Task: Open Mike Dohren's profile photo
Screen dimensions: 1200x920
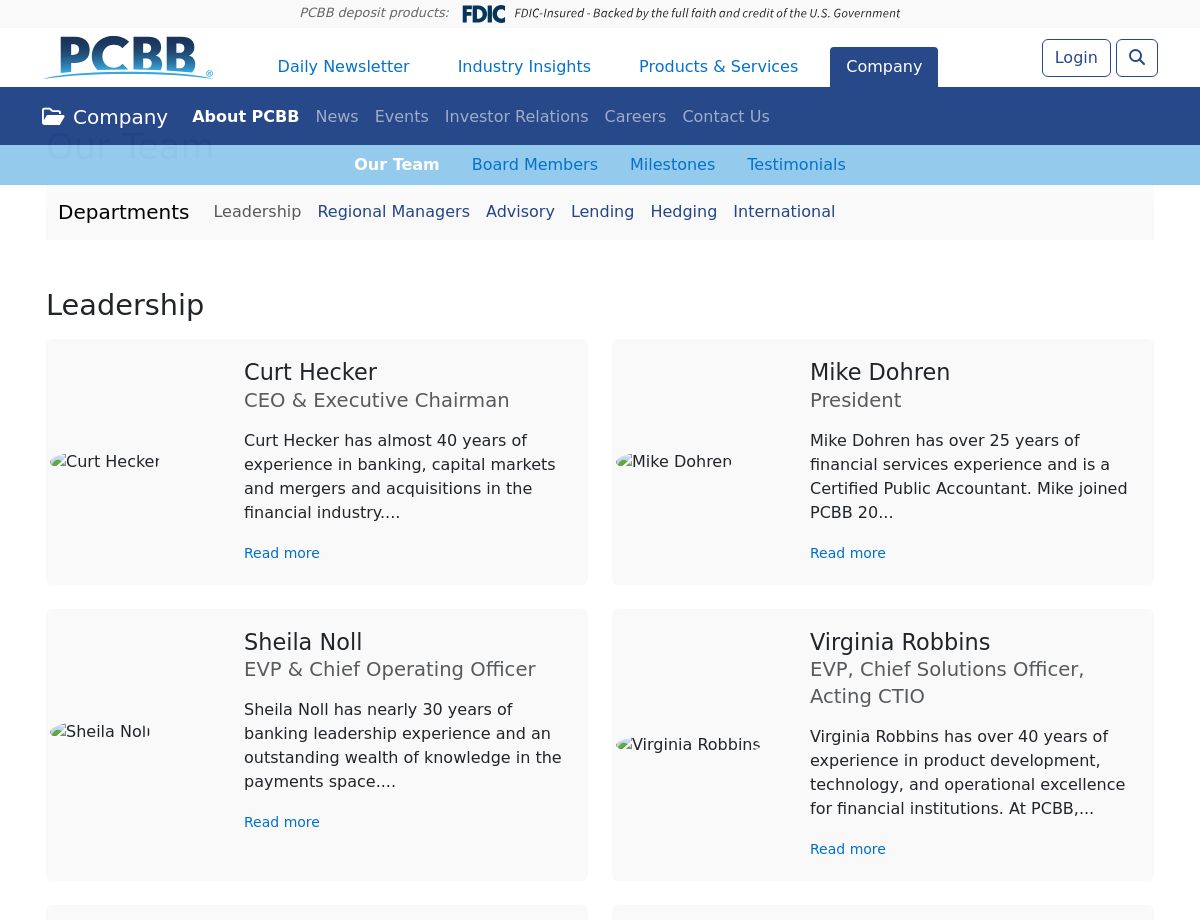Action: coord(673,461)
